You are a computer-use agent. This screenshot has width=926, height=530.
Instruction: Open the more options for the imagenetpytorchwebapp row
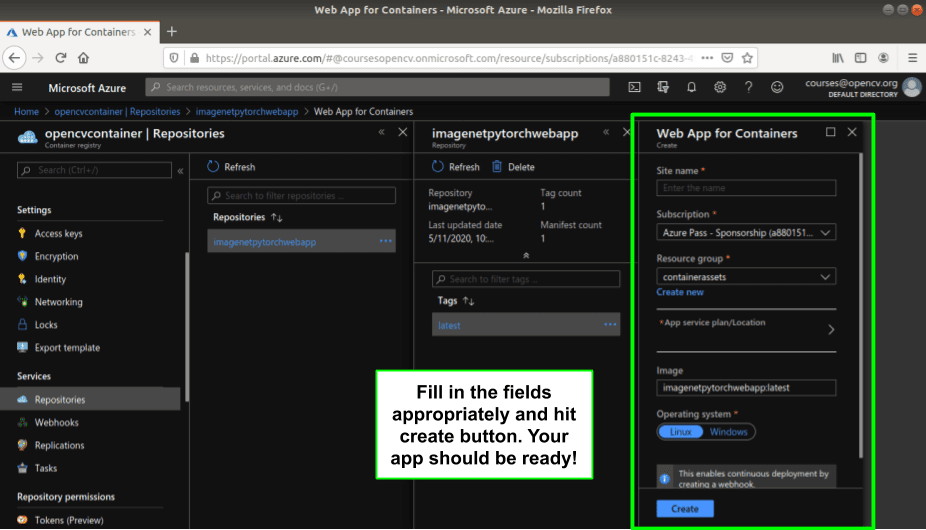386,241
